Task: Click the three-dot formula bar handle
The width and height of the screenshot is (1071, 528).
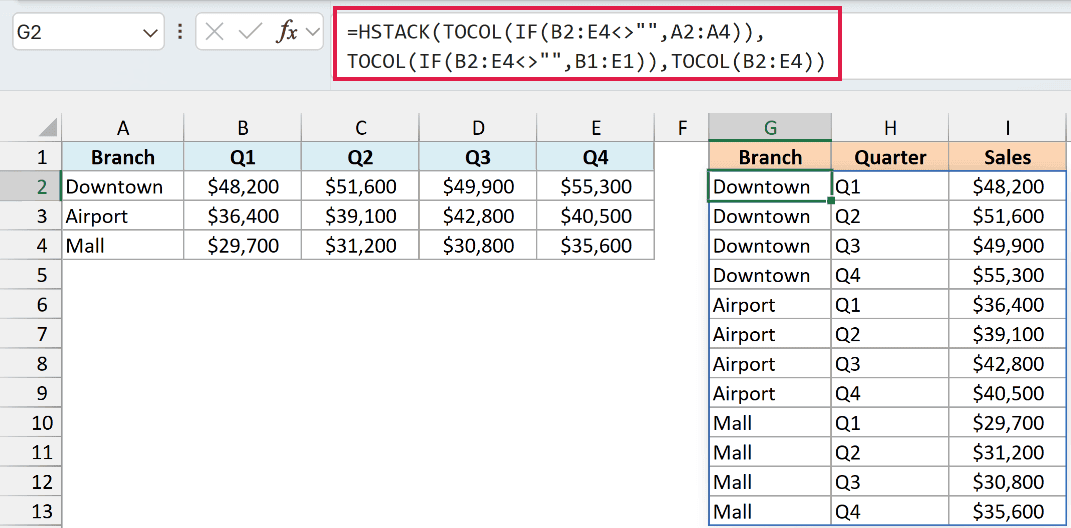Action: click(180, 32)
